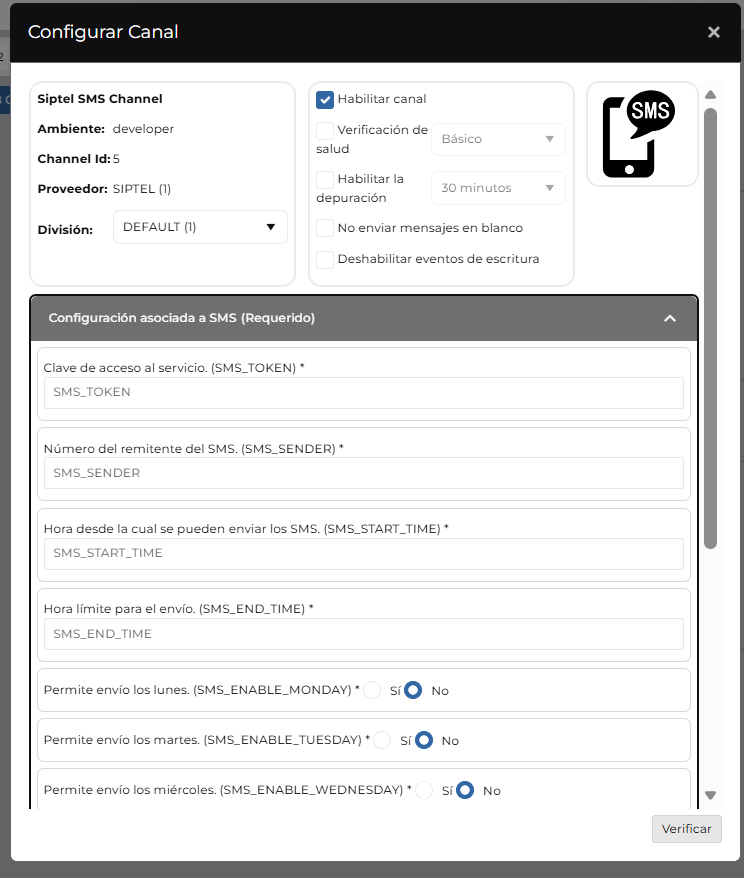Select Sí for SMS_ENABLE_TUESDAY

[x=382, y=740]
